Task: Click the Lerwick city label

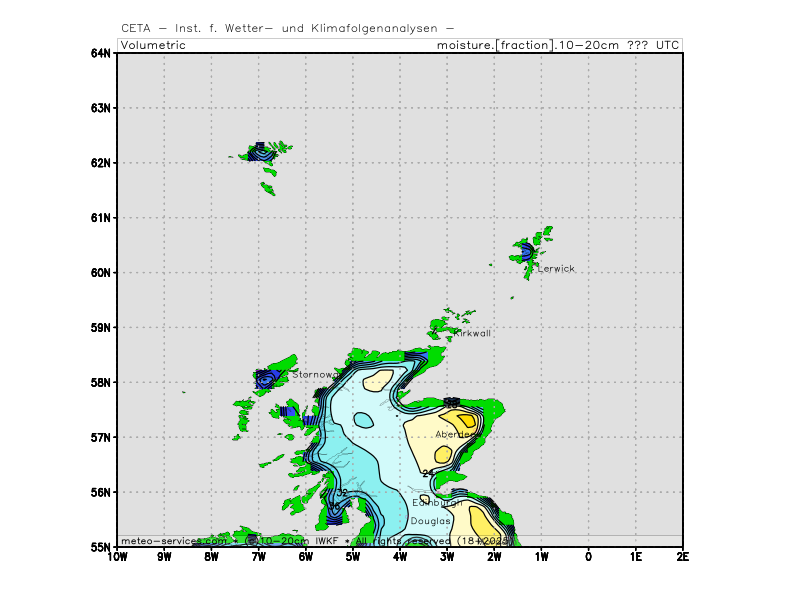Action: click(556, 269)
